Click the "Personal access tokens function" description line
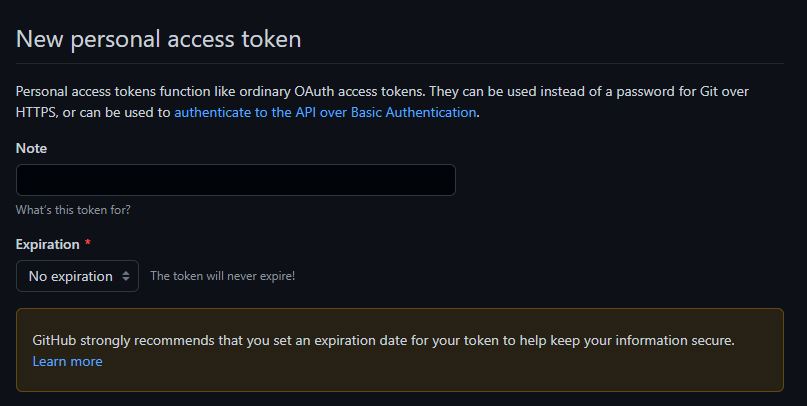The image size is (807, 406). click(x=382, y=92)
